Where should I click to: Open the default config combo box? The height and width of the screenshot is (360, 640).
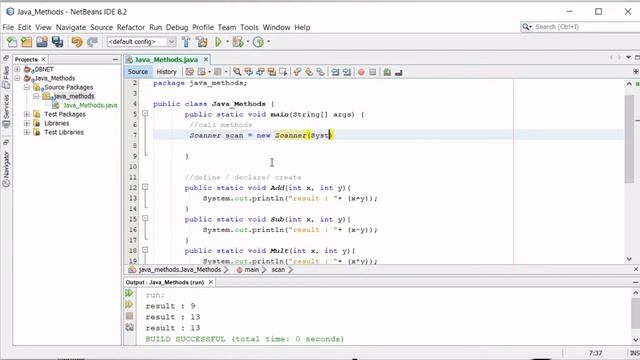141,42
